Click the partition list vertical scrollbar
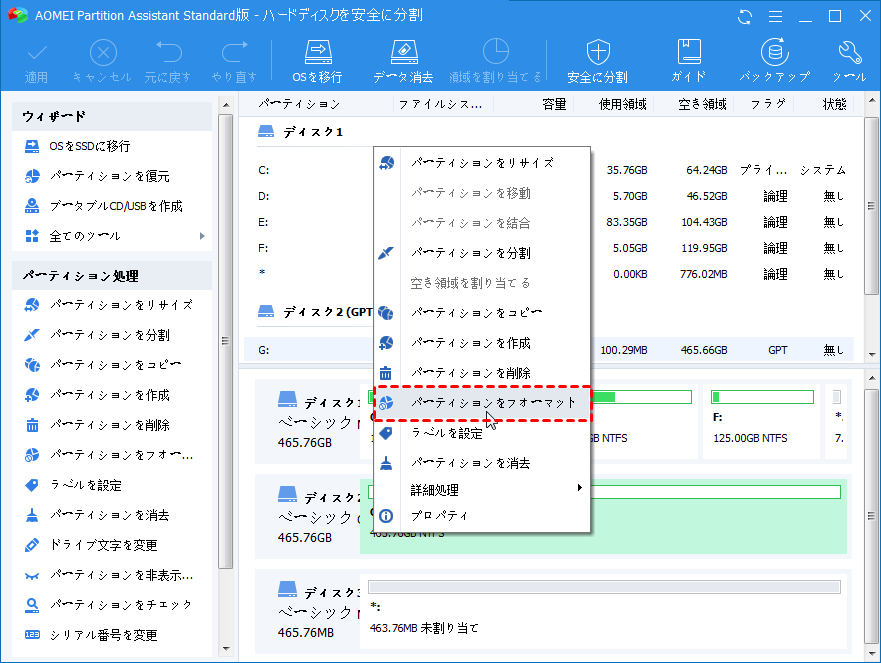This screenshot has height=663, width=881. coord(871,206)
